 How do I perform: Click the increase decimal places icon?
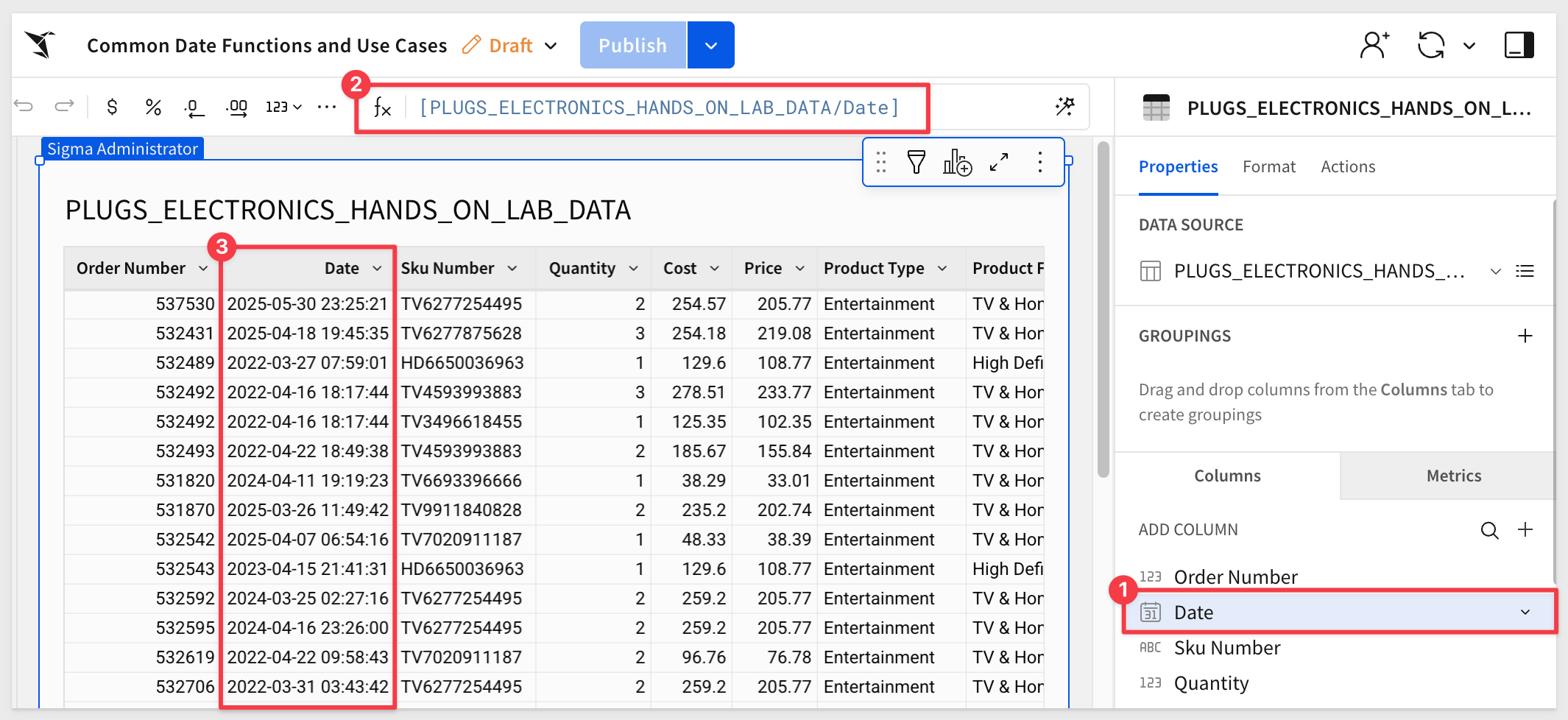point(236,108)
